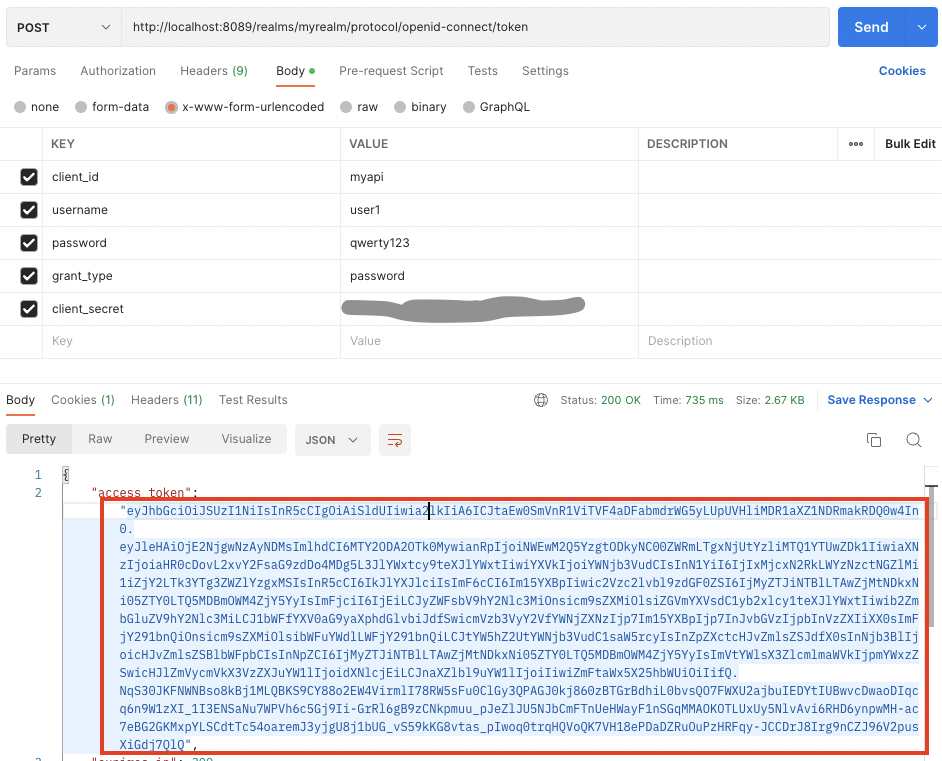This screenshot has height=761, width=942.
Task: Open the Cookies link
Action: click(902, 71)
